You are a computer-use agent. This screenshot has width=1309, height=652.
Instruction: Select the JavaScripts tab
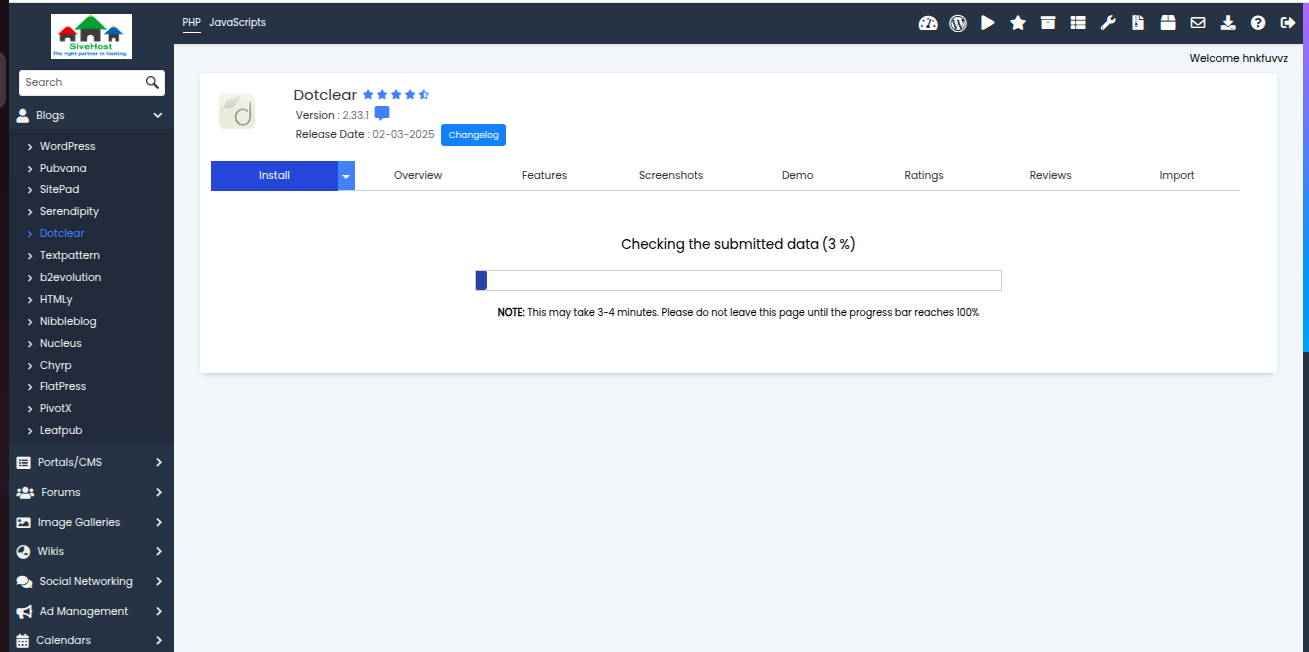pyautogui.click(x=237, y=23)
